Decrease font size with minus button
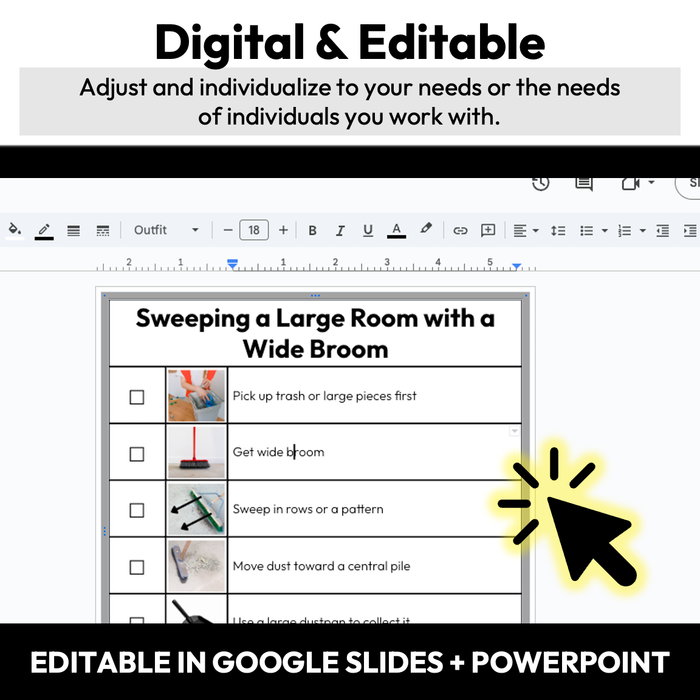The height and width of the screenshot is (700, 700). tap(228, 230)
